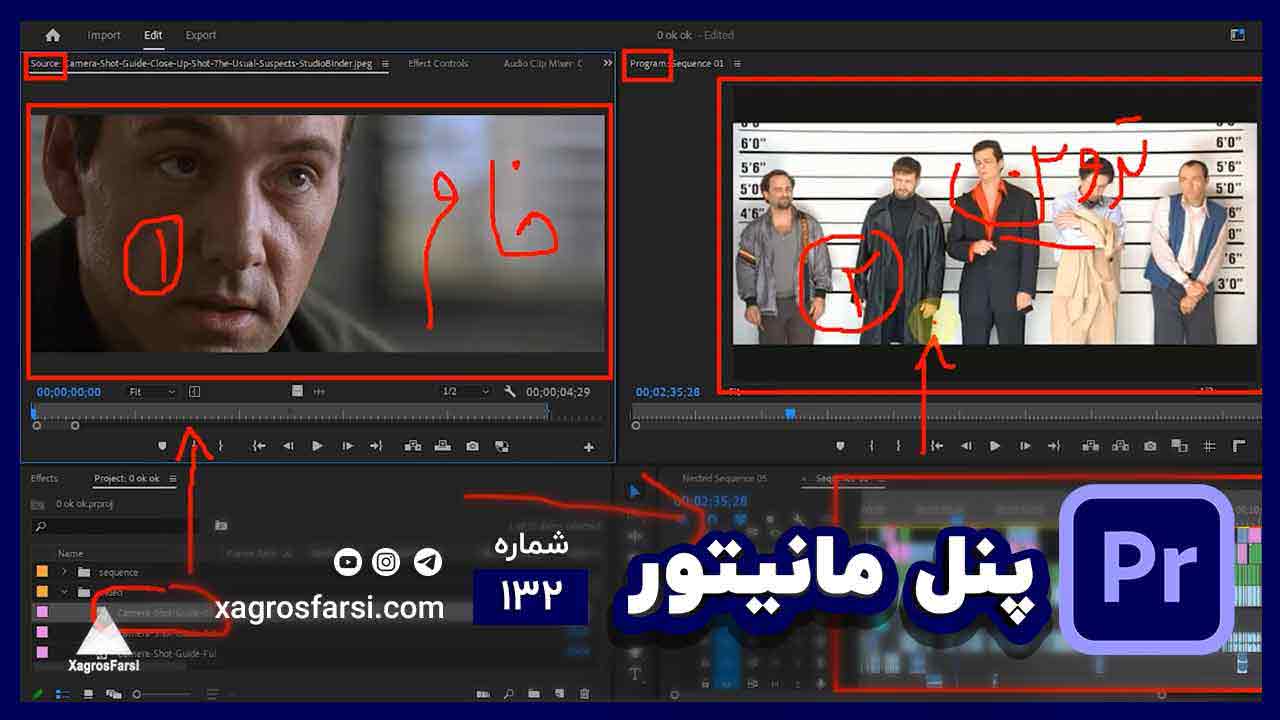Step forward one frame in Source
The height and width of the screenshot is (720, 1280).
[347, 446]
